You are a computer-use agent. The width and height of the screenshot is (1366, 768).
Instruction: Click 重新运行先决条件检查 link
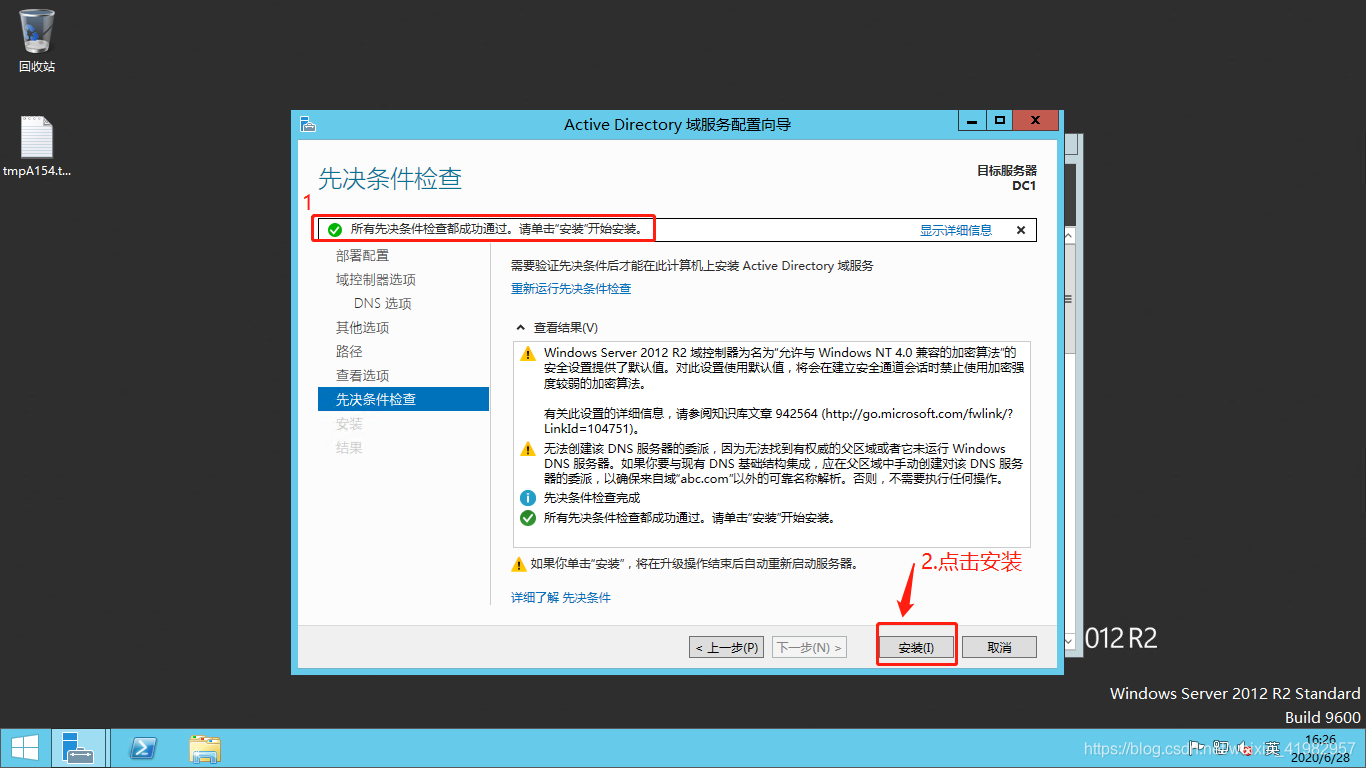(x=571, y=289)
